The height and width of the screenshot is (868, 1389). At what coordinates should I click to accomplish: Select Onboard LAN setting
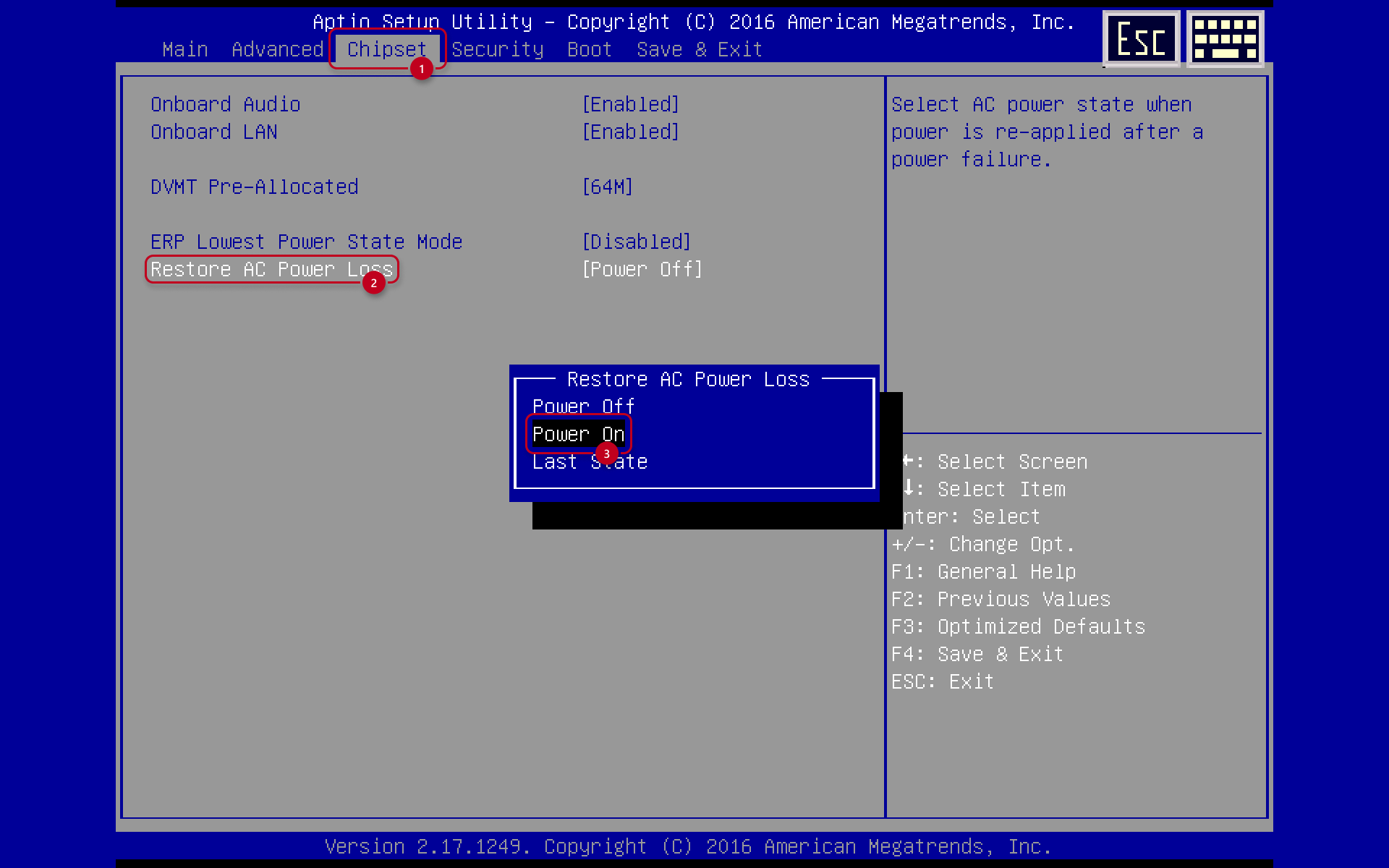(214, 132)
